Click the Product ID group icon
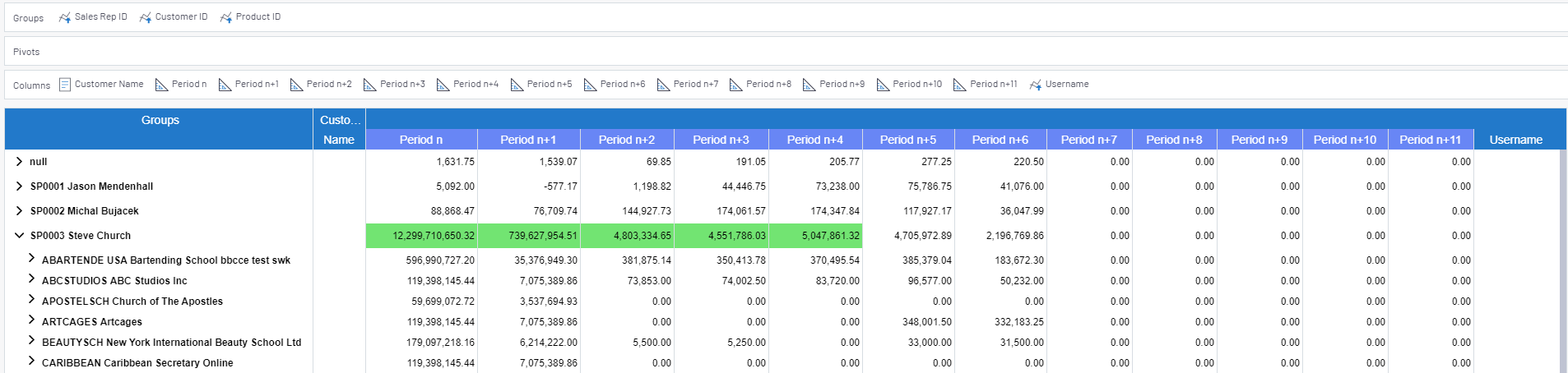The image size is (1568, 373). 226,17
